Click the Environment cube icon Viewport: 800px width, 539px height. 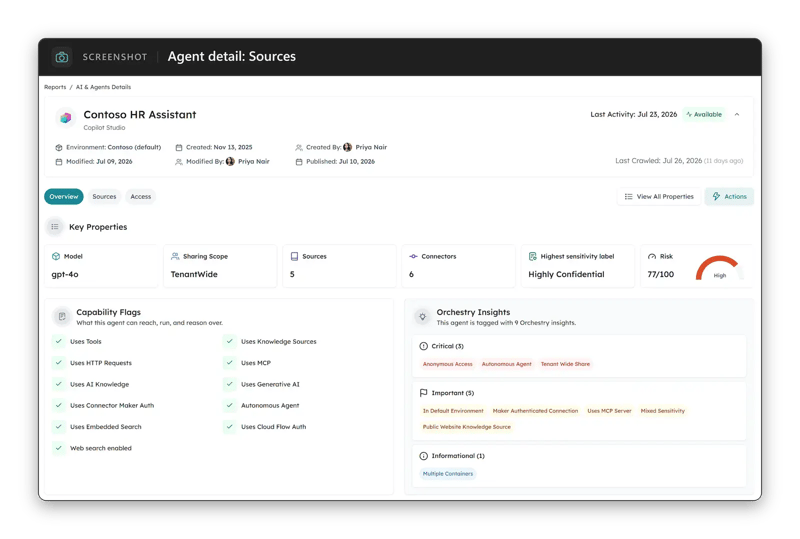tap(59, 148)
